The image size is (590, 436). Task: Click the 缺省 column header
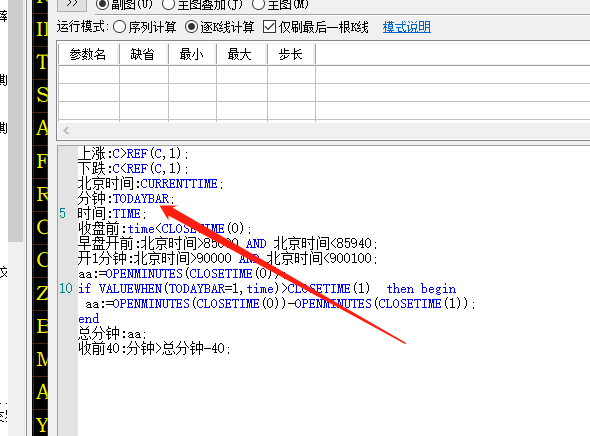tap(143, 55)
